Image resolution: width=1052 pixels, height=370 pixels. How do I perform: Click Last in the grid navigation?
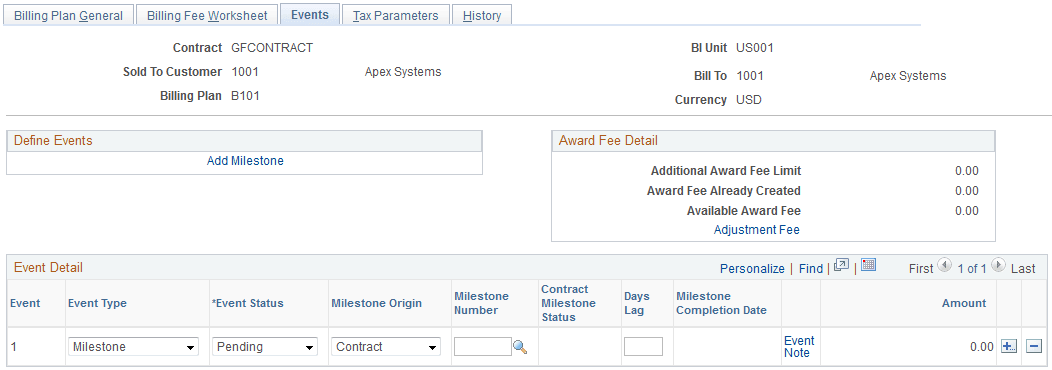(1023, 269)
